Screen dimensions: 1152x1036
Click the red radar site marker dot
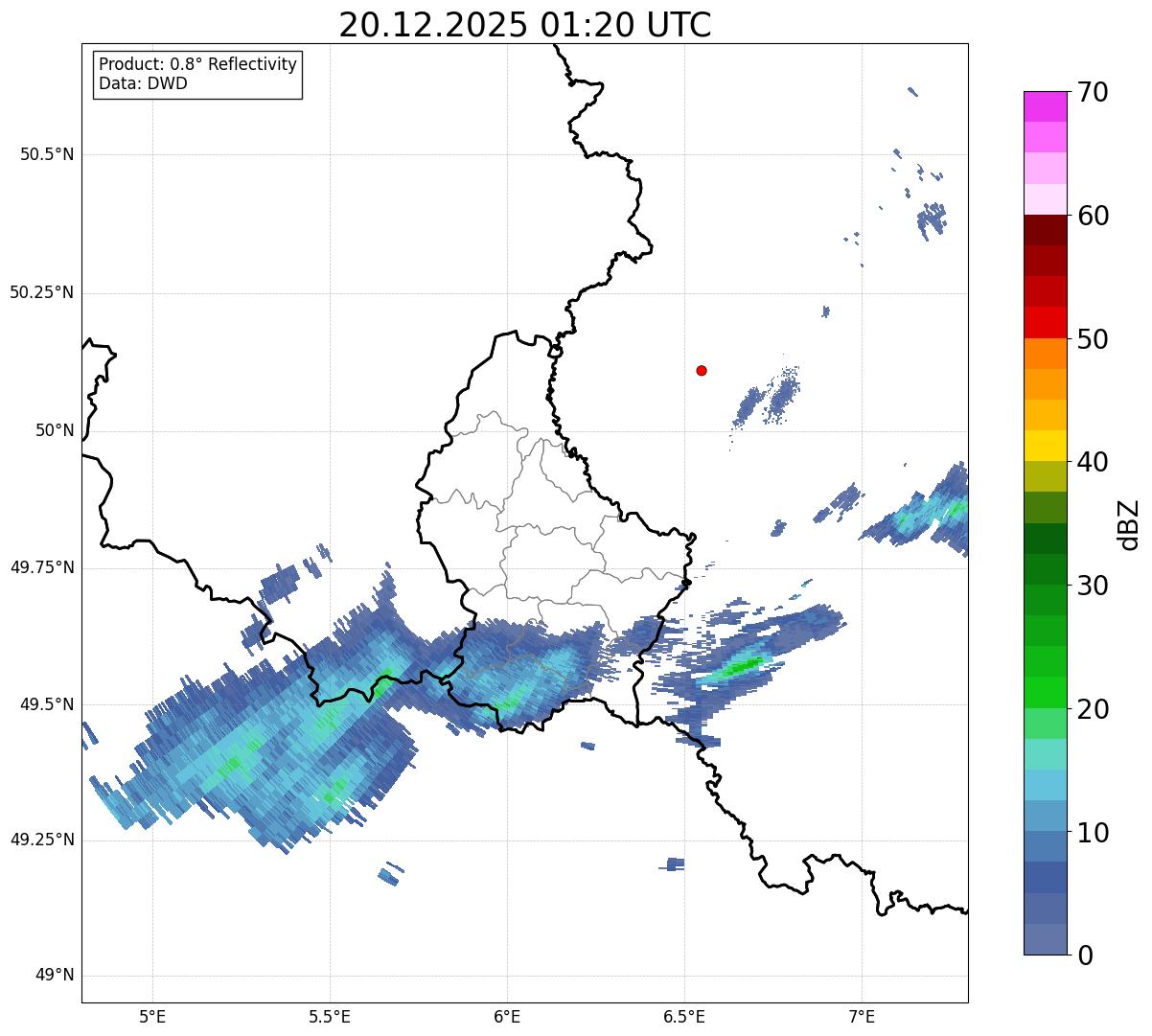[x=702, y=370]
